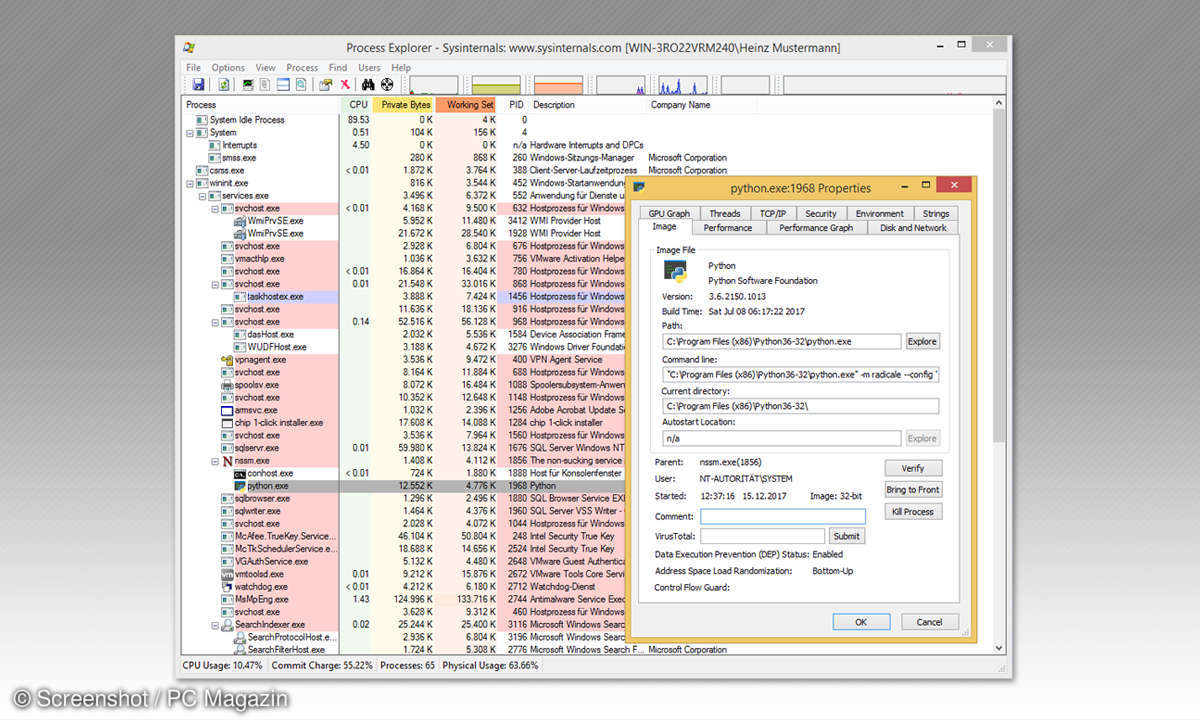Viewport: 1200px width, 720px height.
Task: Click Bring to Front button
Action: pyautogui.click(x=913, y=490)
